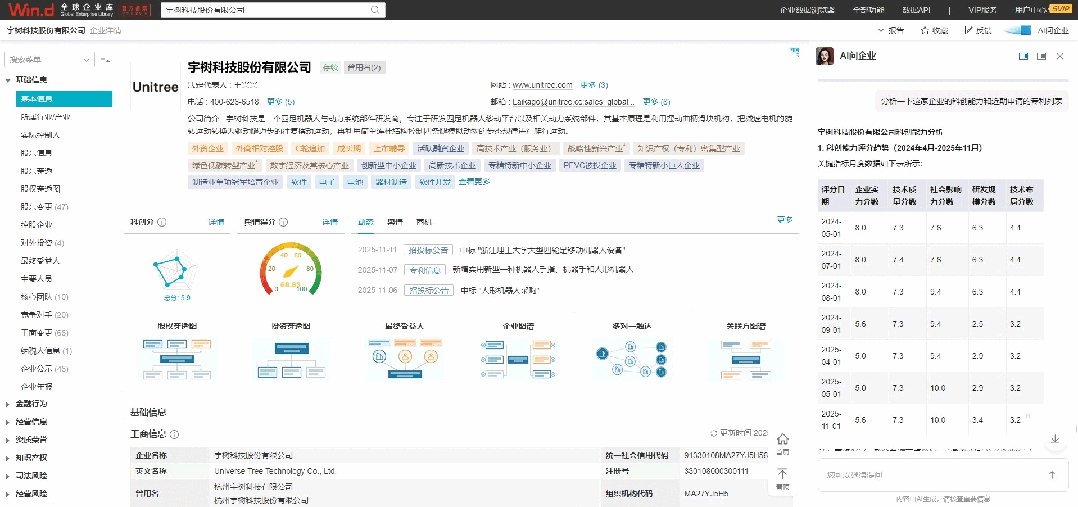Switch to the 舆情 tab
The height and width of the screenshot is (507, 1078).
click(x=395, y=222)
